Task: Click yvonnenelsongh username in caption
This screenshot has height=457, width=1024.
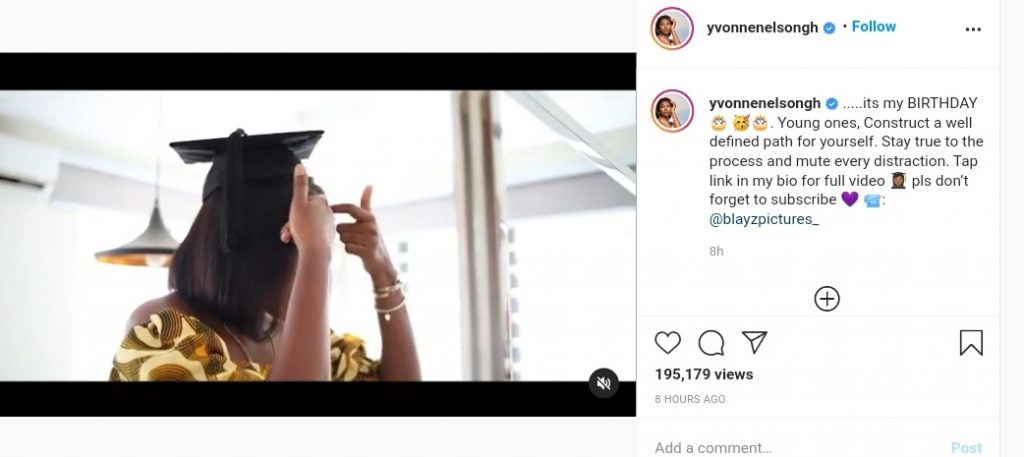Action: 763,103
